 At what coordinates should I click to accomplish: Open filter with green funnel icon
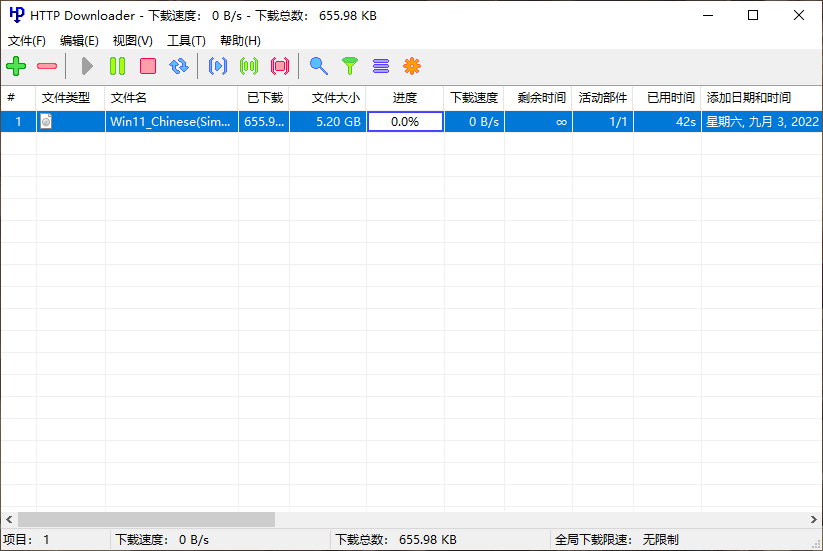(350, 66)
